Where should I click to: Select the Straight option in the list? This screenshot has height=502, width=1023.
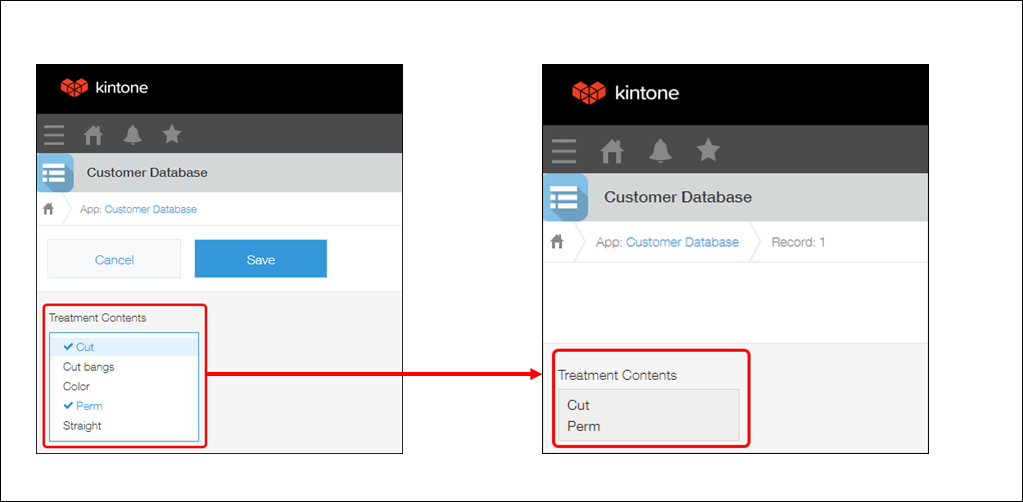click(82, 426)
